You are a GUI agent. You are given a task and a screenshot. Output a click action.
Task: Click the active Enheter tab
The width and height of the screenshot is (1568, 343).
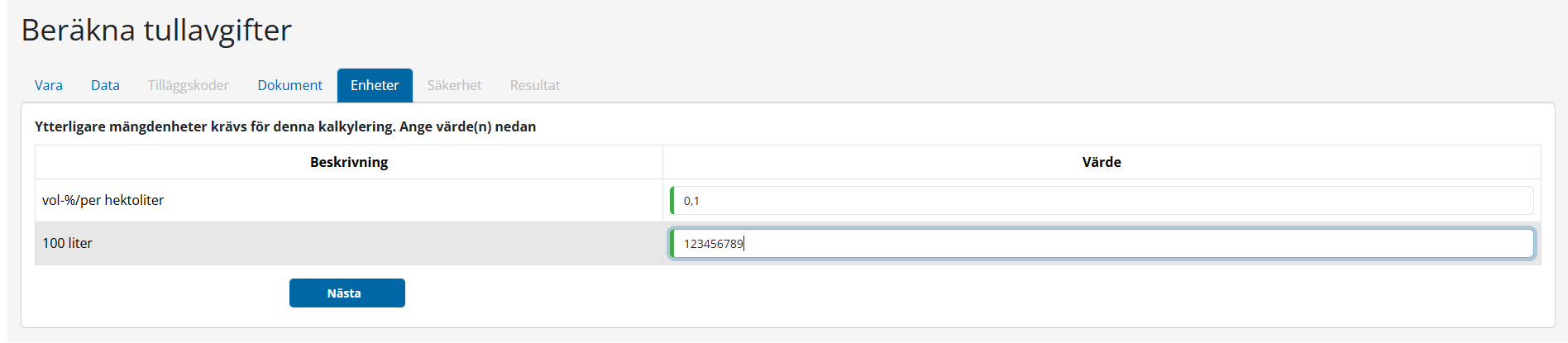click(375, 85)
